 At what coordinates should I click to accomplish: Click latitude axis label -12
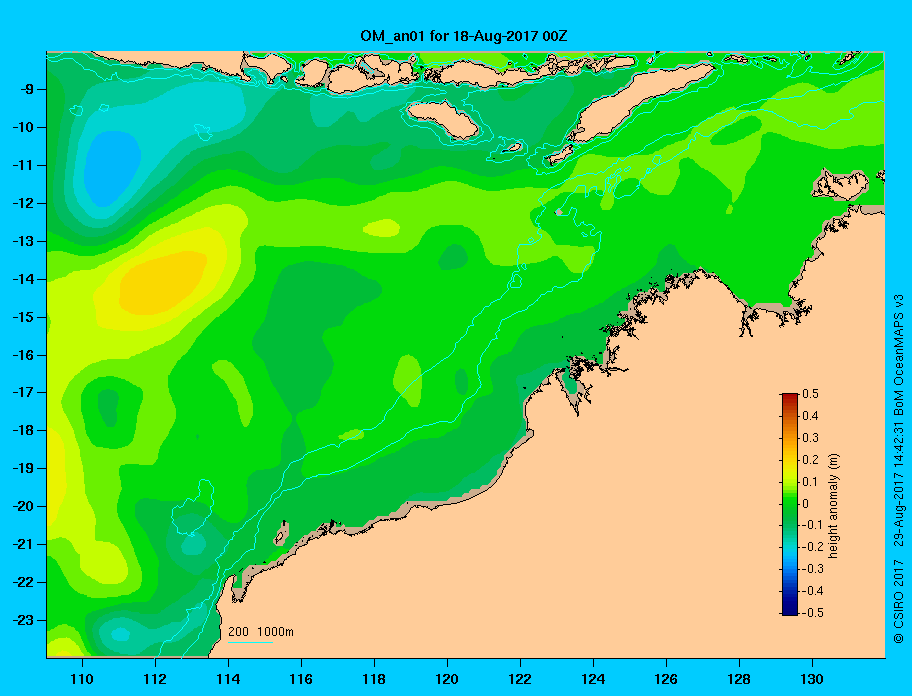pyautogui.click(x=22, y=204)
